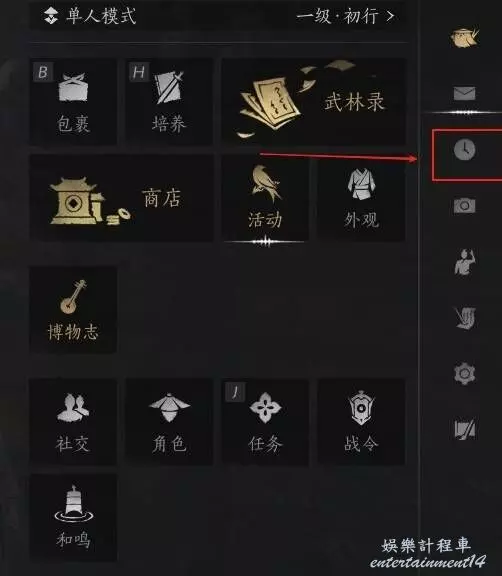The image size is (502, 576).
Task: Open the 包裹 inventory bag tile
Action: click(73, 101)
